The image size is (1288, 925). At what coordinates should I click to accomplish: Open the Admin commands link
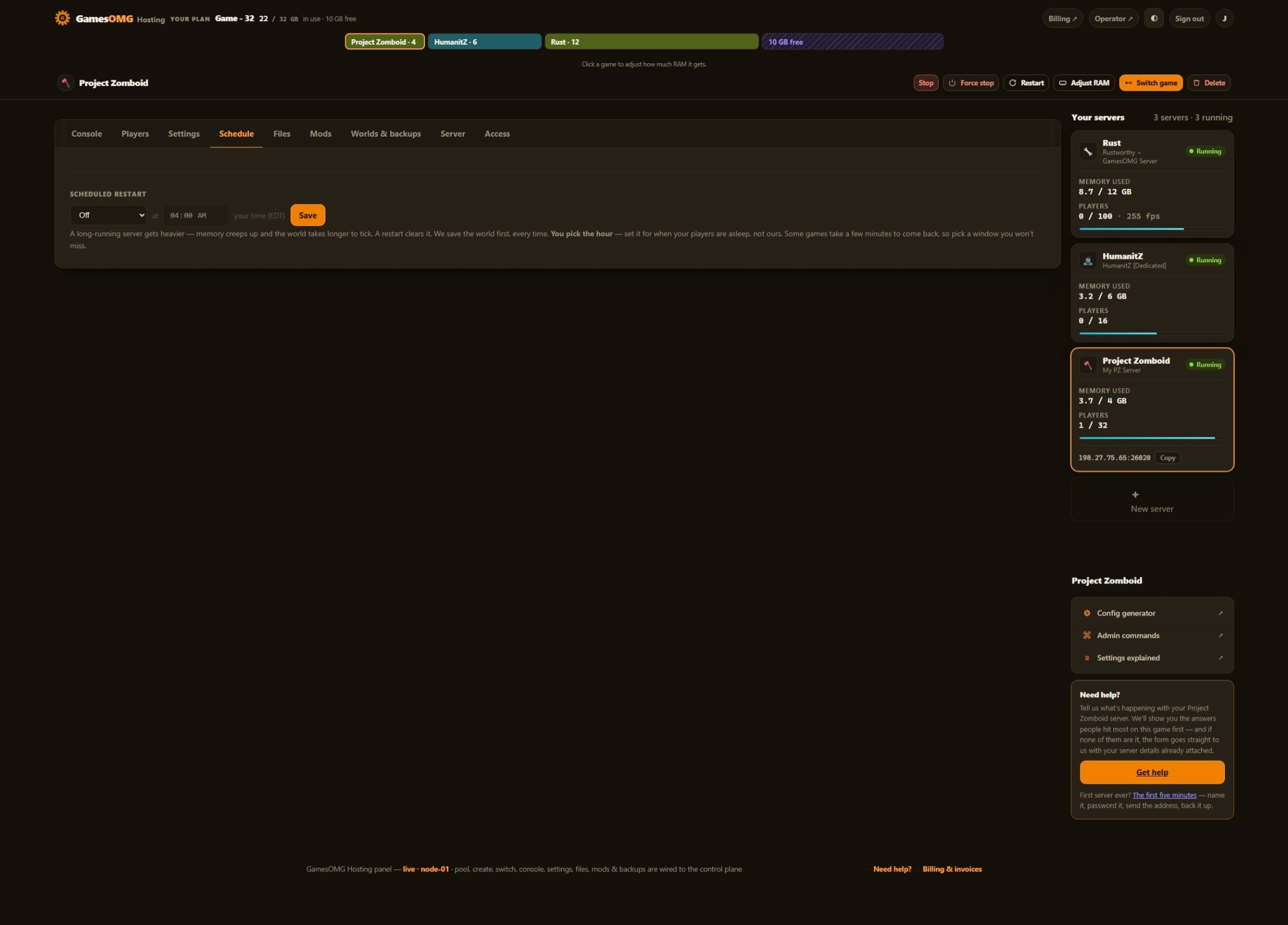pos(1152,635)
